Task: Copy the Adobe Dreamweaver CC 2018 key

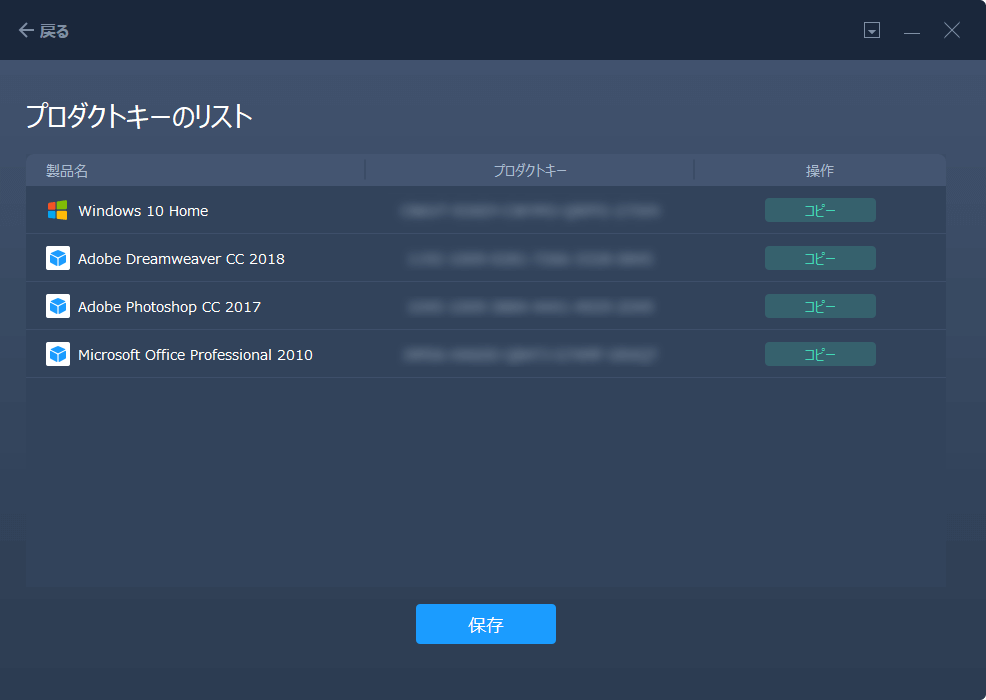Action: (x=820, y=258)
